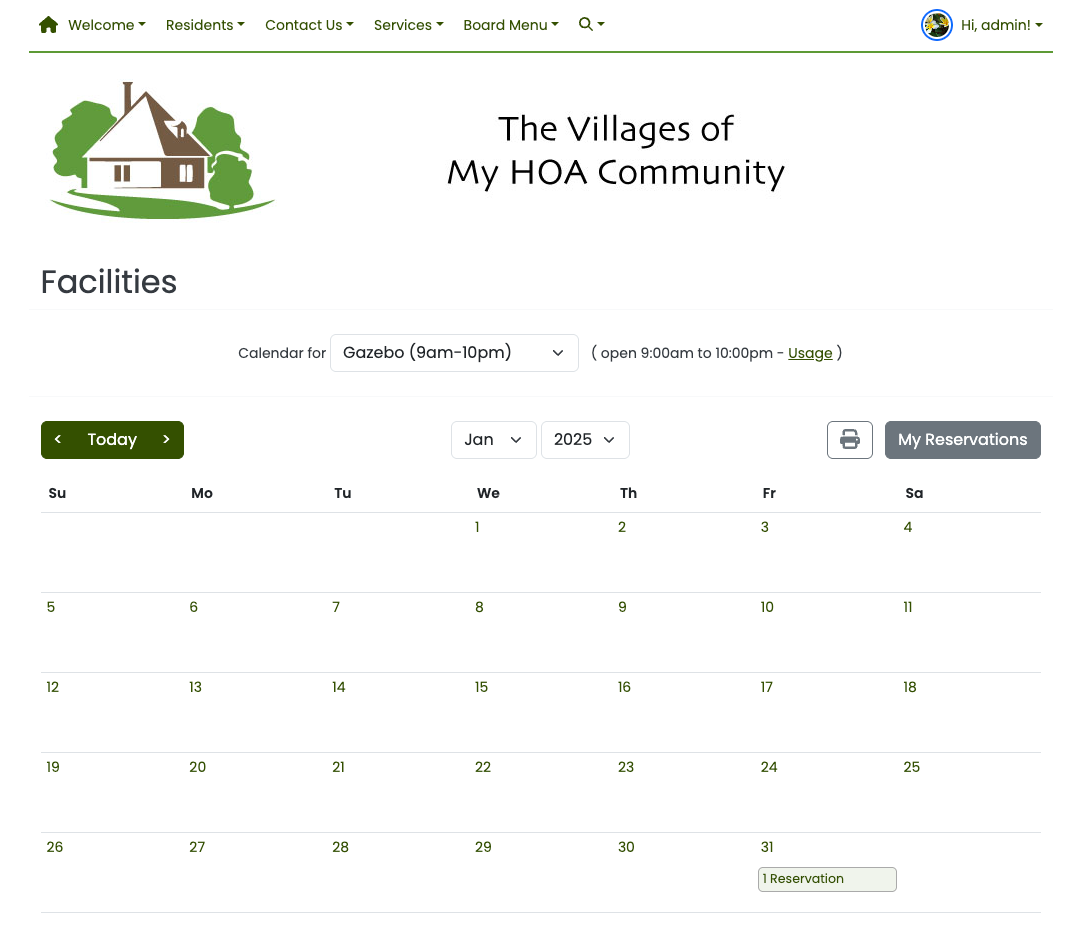The height and width of the screenshot is (936, 1082).
Task: Open the Board Menu
Action: point(511,25)
